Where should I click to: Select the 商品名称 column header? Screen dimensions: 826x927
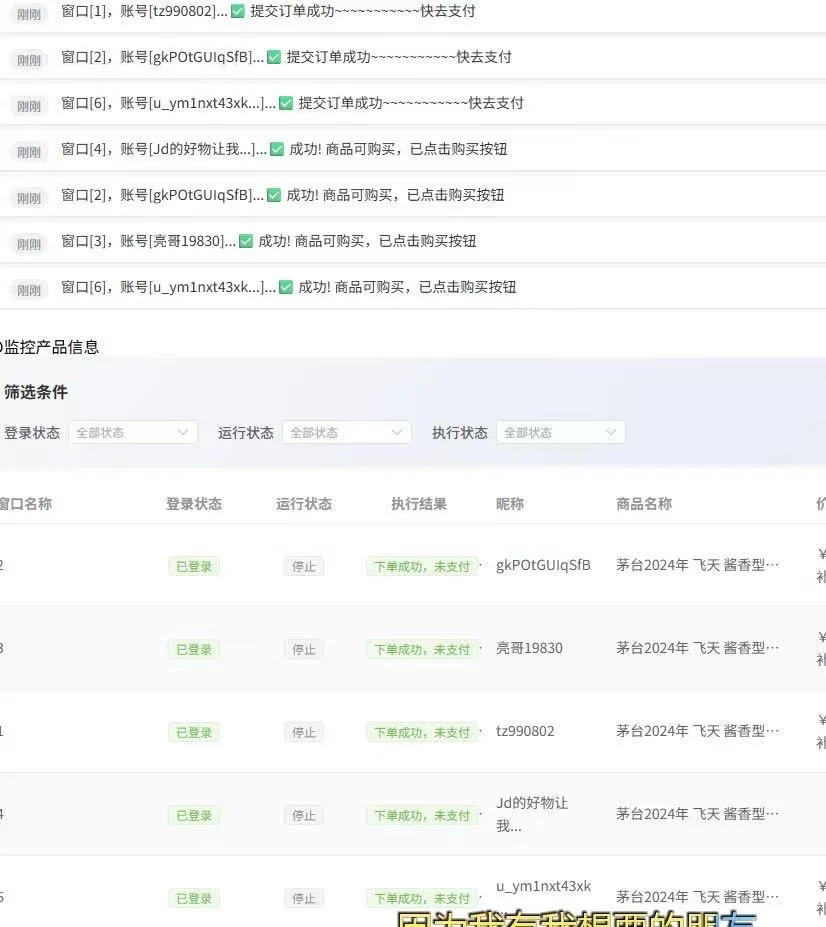click(642, 504)
